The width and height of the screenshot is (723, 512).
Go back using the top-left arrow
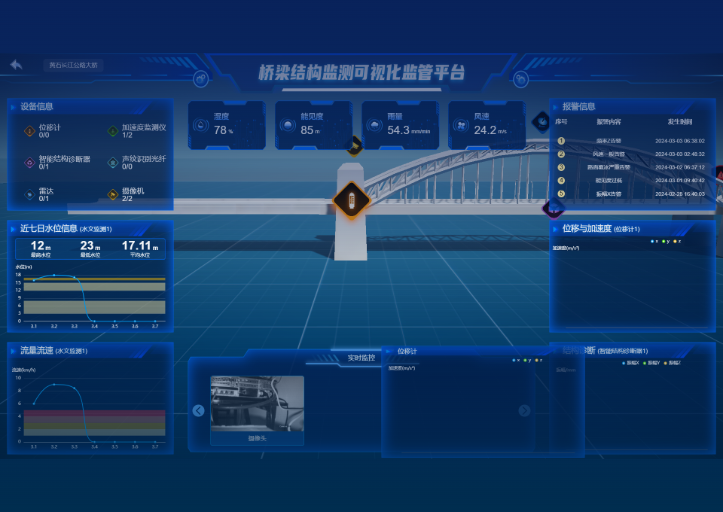[x=16, y=65]
